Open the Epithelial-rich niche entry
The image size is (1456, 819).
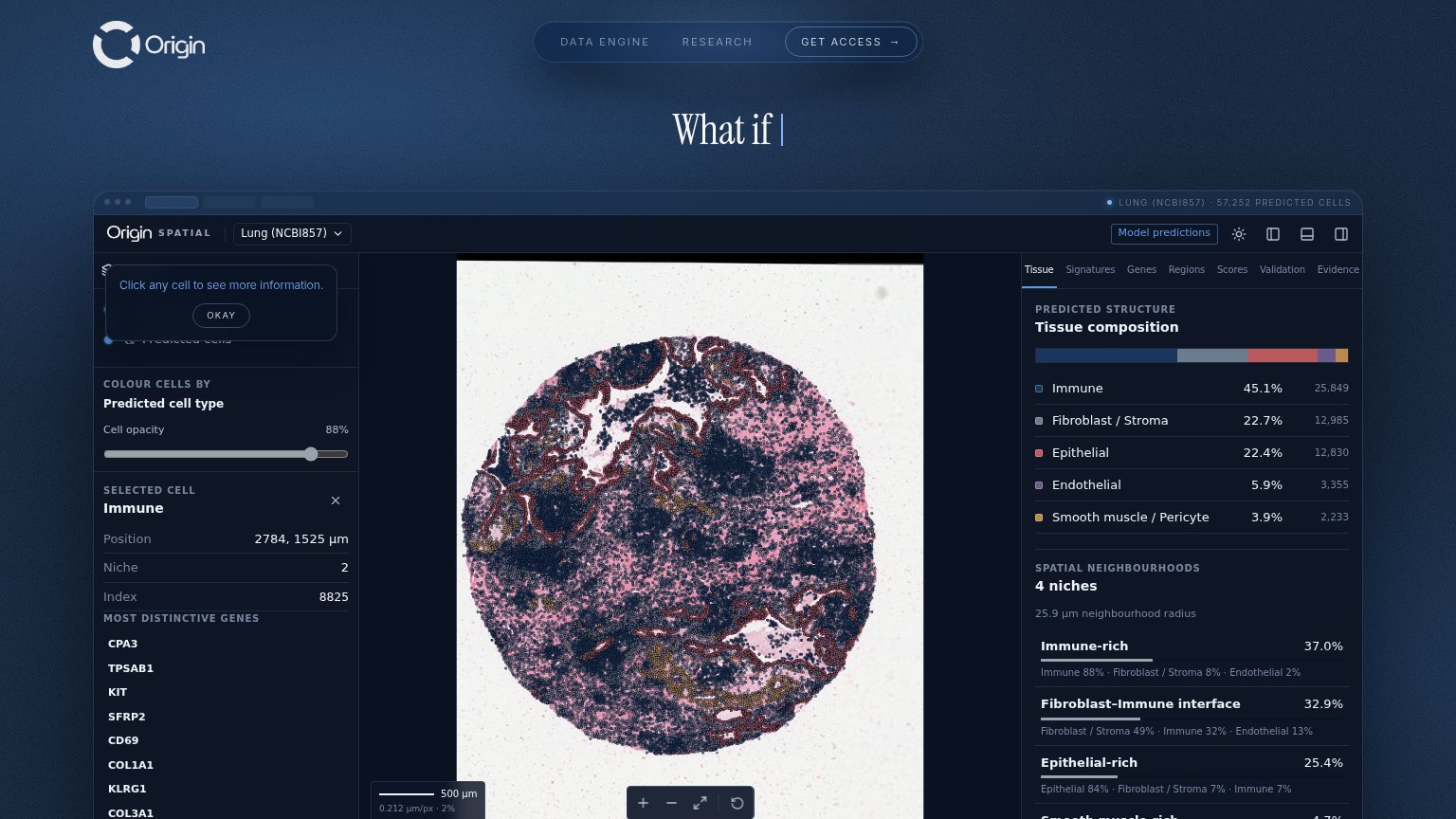pos(1192,774)
